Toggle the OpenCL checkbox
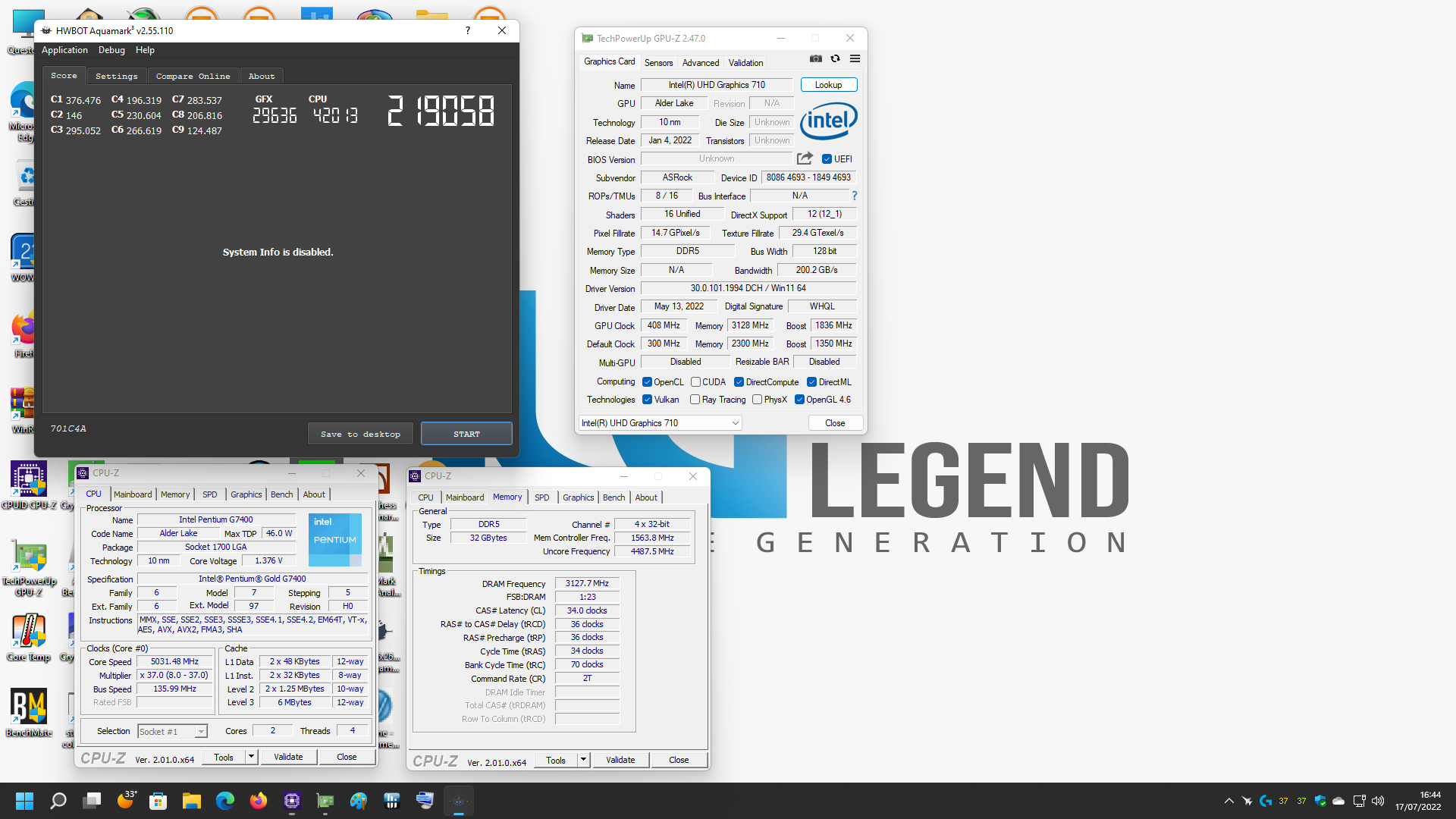The height and width of the screenshot is (819, 1456). pyautogui.click(x=647, y=382)
